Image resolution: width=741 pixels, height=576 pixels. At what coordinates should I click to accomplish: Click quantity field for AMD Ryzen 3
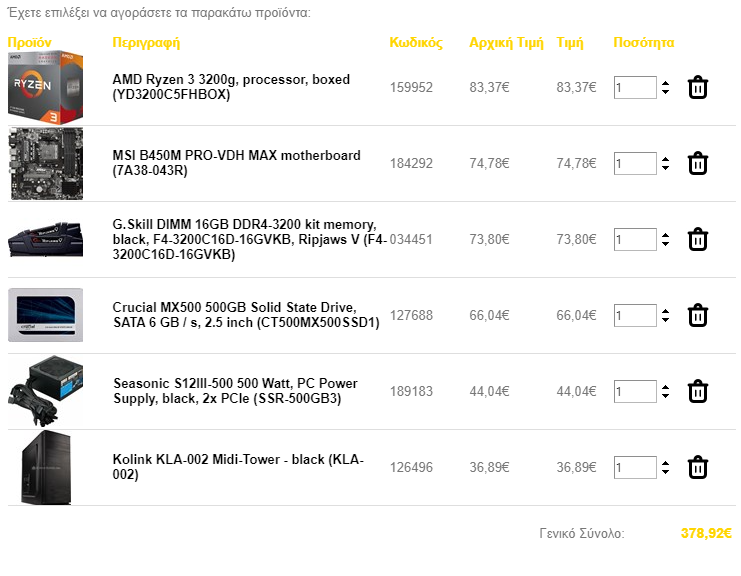point(635,87)
